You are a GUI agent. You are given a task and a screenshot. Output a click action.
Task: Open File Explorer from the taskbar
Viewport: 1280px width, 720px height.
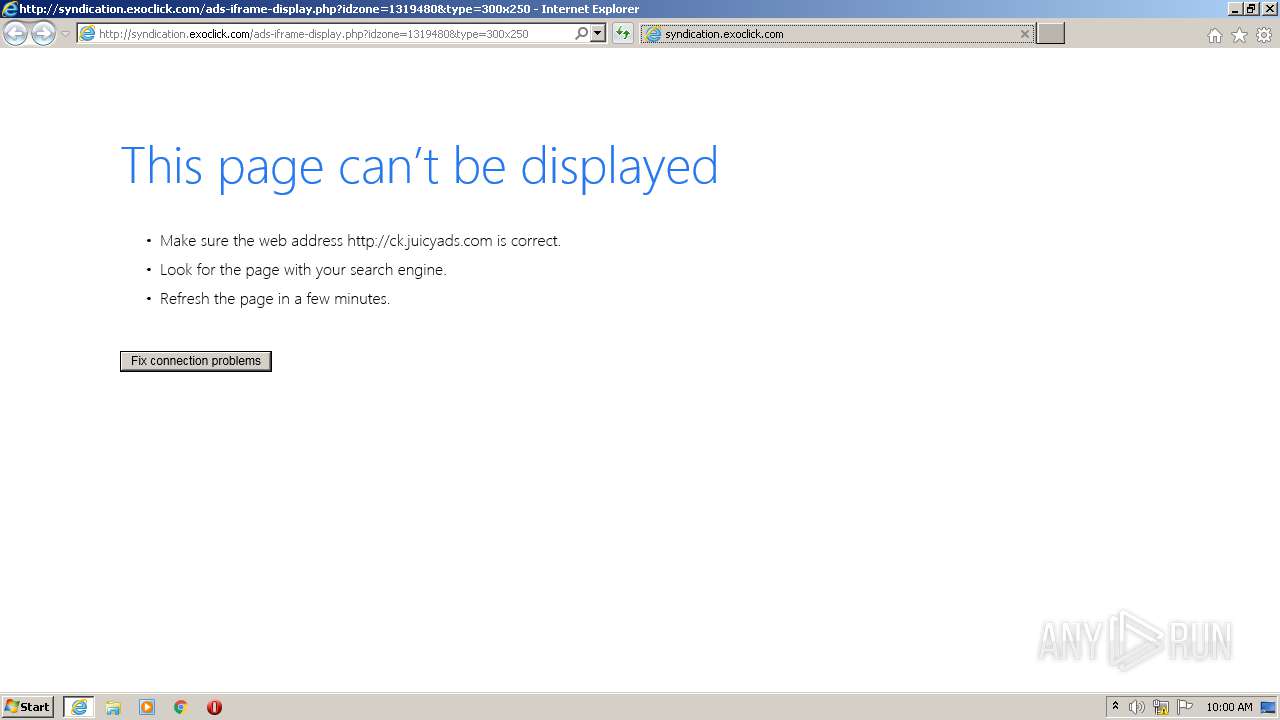(113, 707)
